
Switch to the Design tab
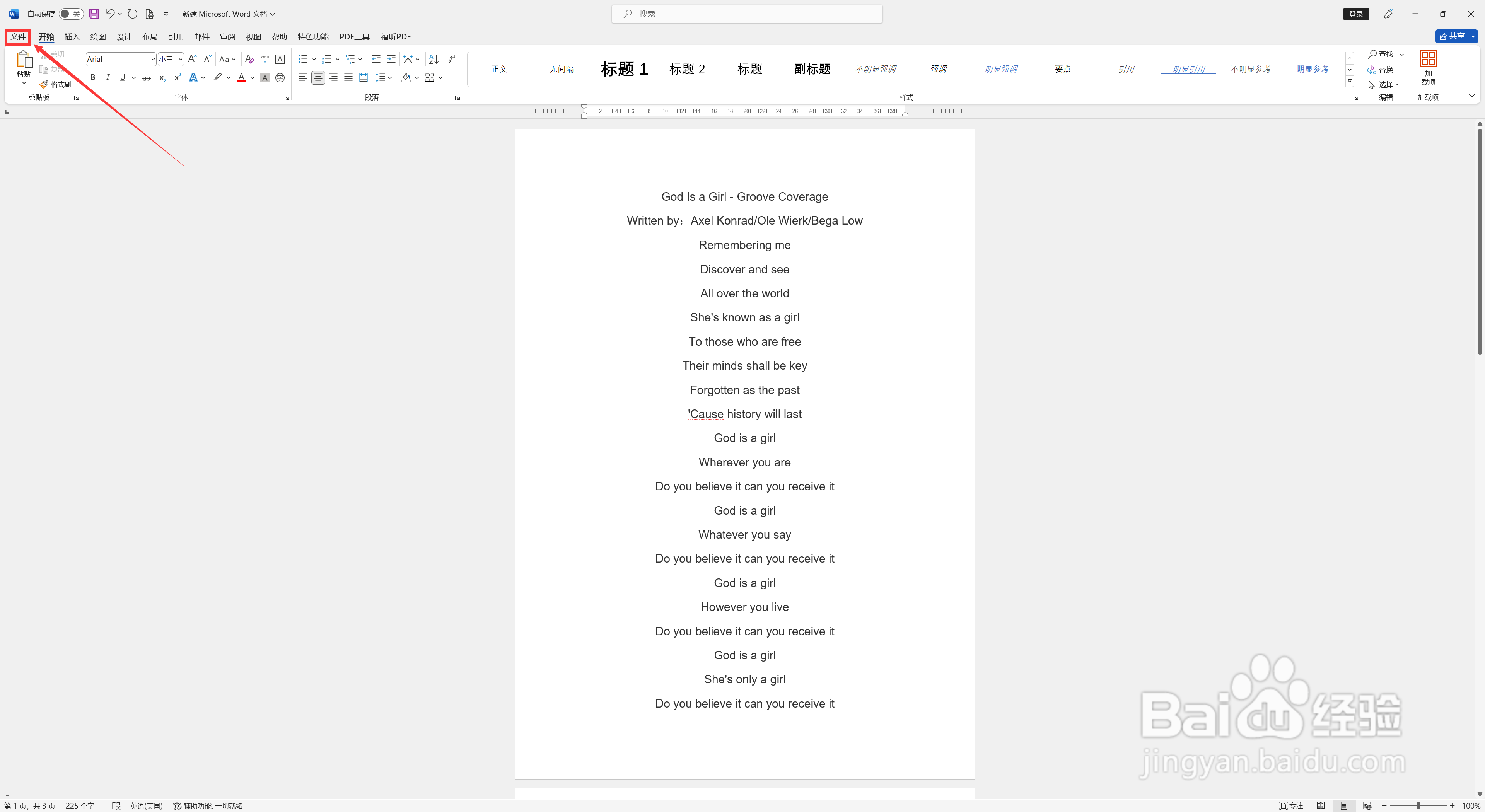[x=124, y=37]
